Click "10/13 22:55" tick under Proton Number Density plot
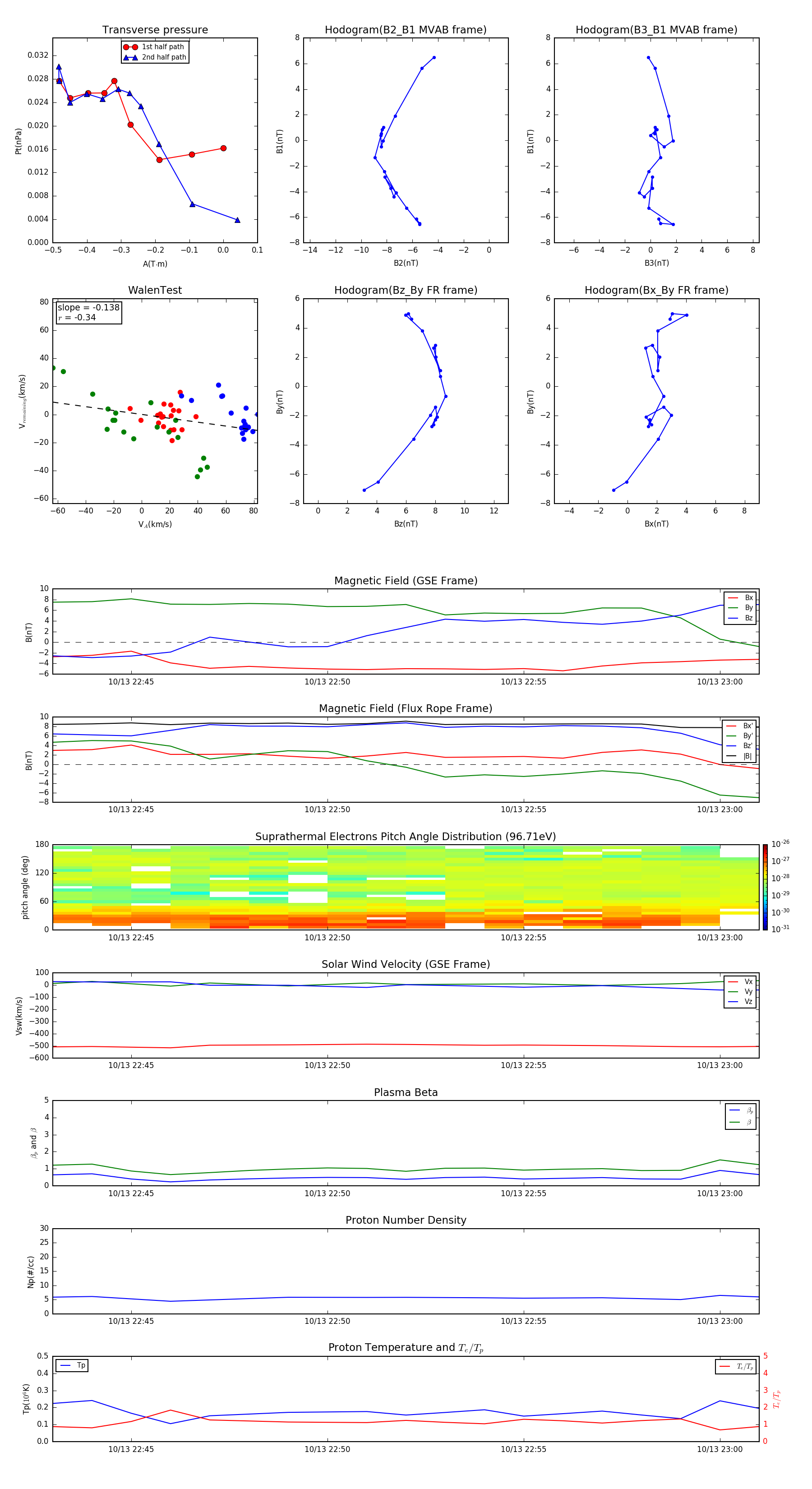 524,1321
